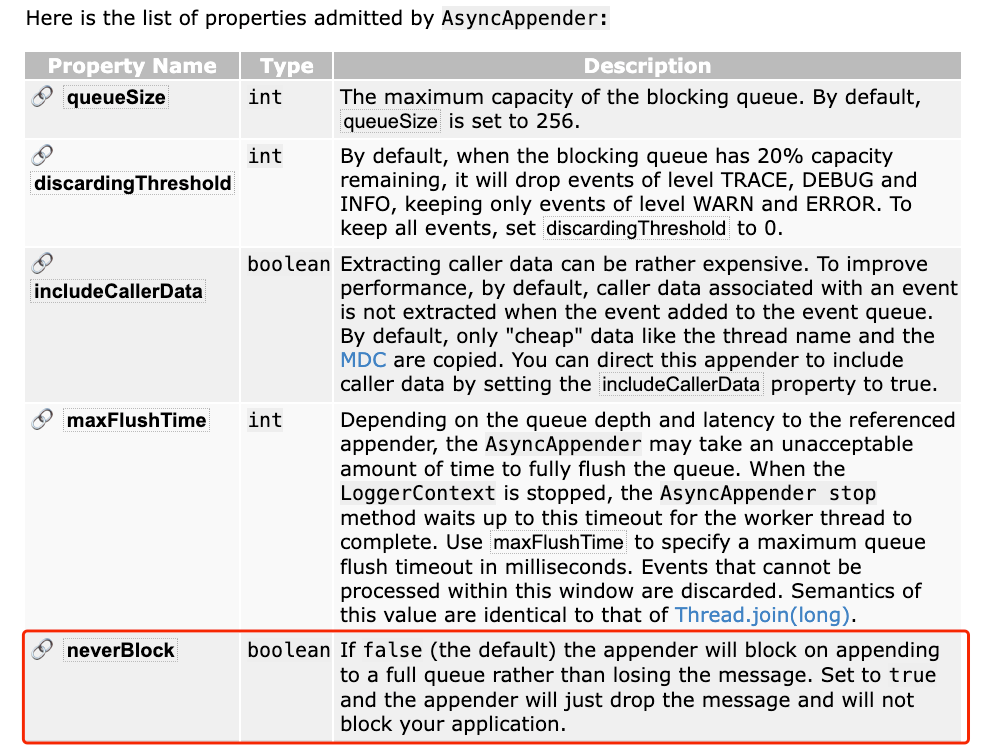Open the Thread.join(long) link
This screenshot has height=751, width=1000.
point(762,615)
